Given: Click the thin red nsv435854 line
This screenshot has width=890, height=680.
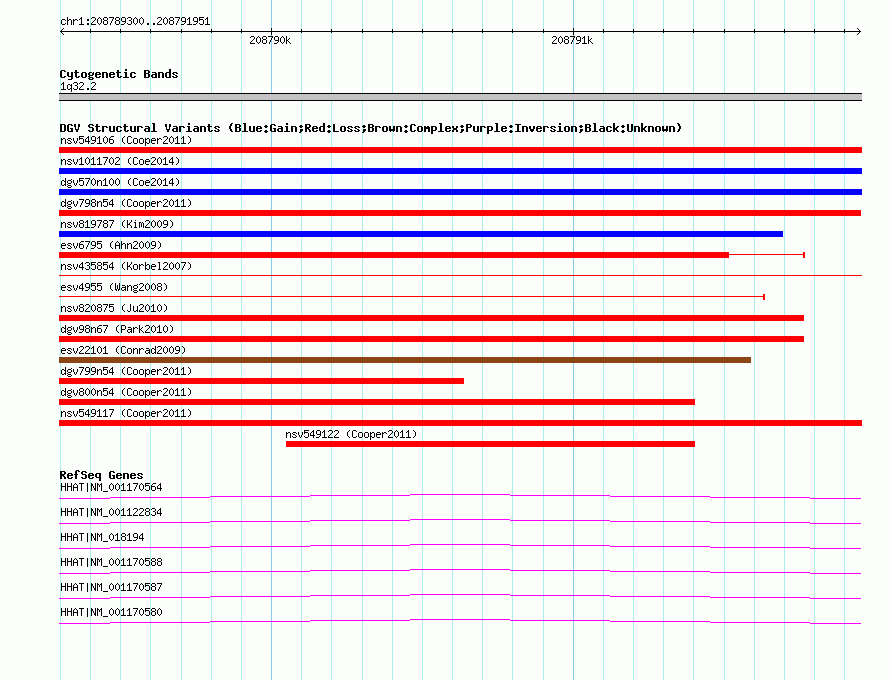Looking at the screenshot, I should (460, 276).
